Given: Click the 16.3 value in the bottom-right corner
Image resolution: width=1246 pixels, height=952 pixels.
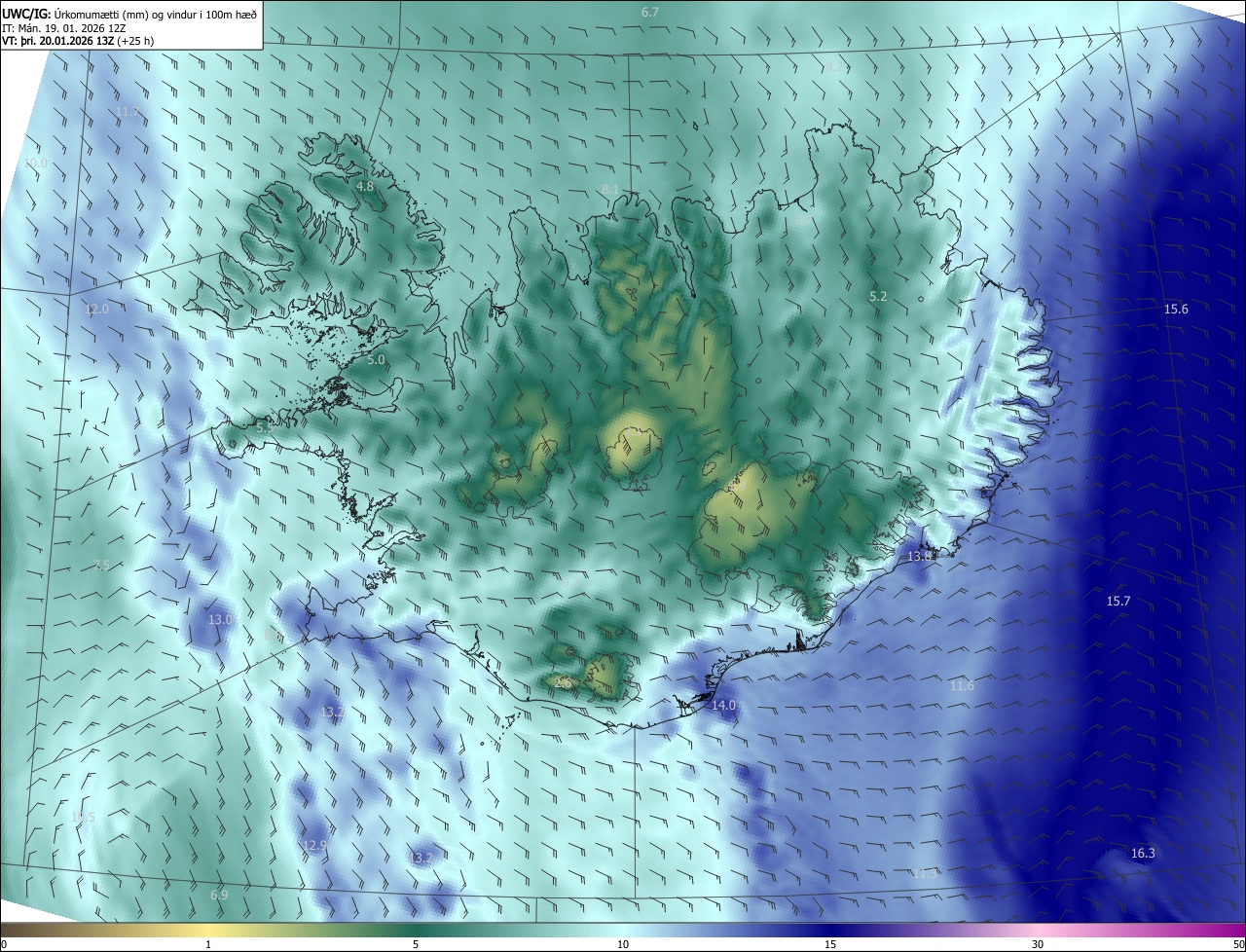Looking at the screenshot, I should 1143,854.
